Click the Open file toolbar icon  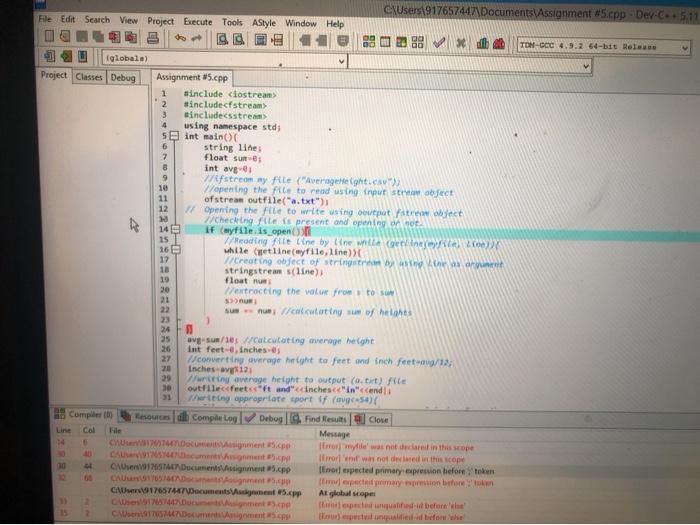(x=65, y=36)
